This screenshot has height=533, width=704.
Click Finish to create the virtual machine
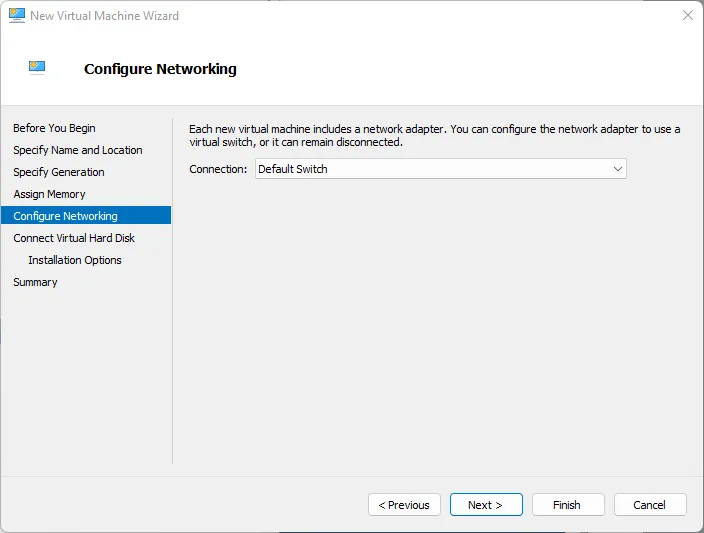567,505
